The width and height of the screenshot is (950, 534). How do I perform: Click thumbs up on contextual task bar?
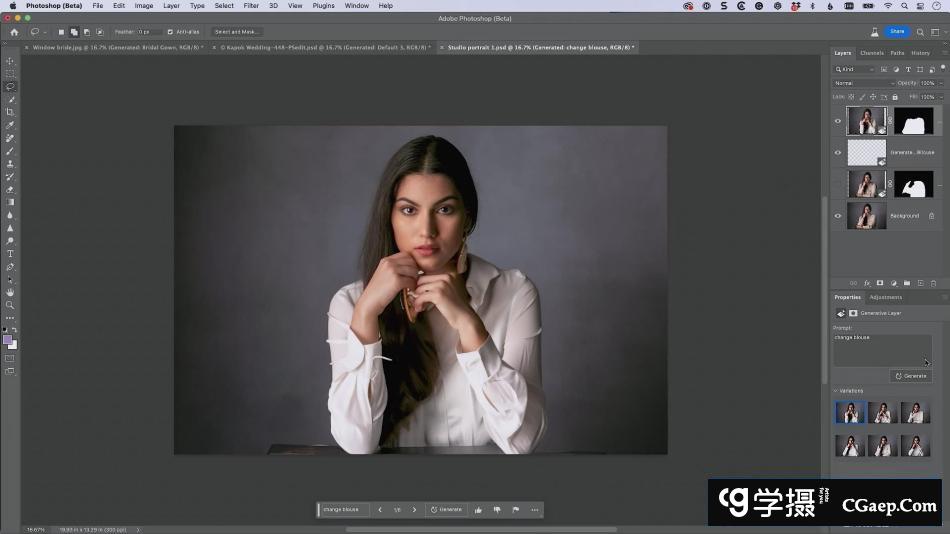point(478,510)
